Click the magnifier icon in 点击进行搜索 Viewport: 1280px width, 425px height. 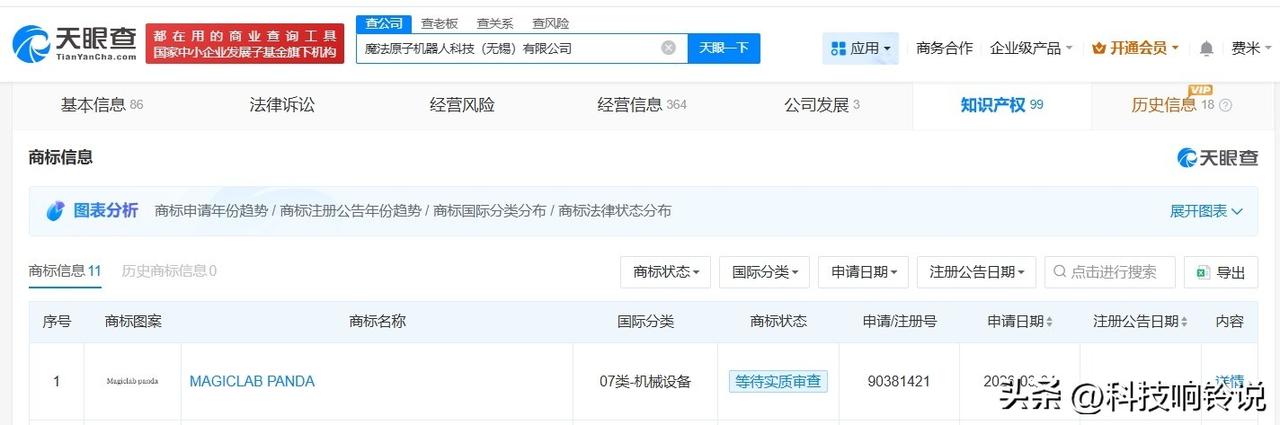click(x=1059, y=271)
